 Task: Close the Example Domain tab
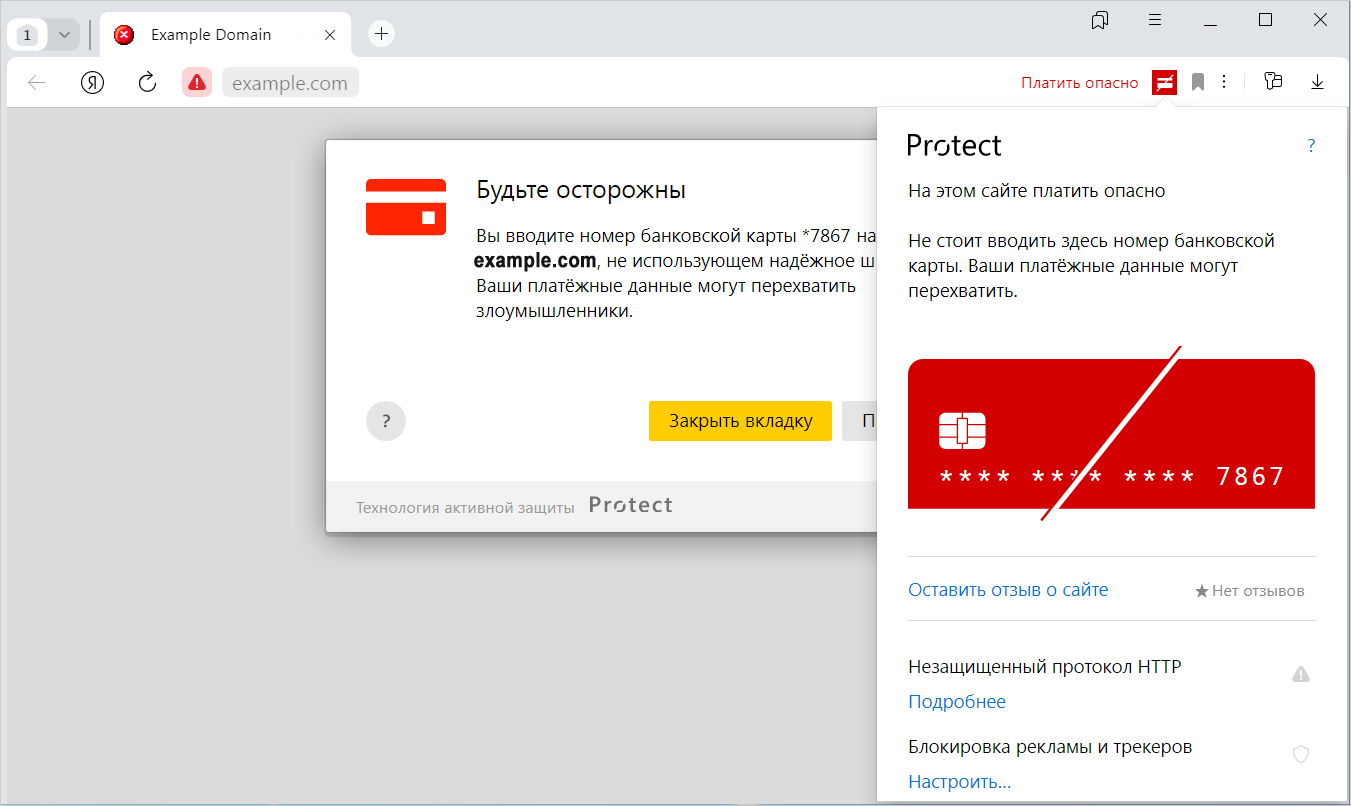pyautogui.click(x=330, y=35)
